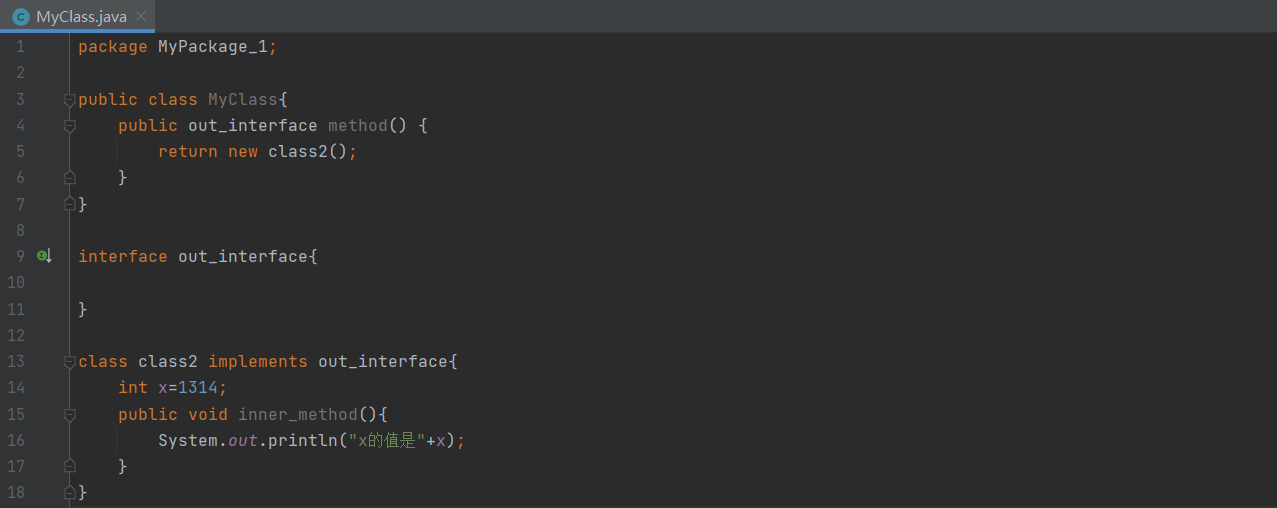Click the fold end marker on line 18
1277x508 pixels.
69,492
